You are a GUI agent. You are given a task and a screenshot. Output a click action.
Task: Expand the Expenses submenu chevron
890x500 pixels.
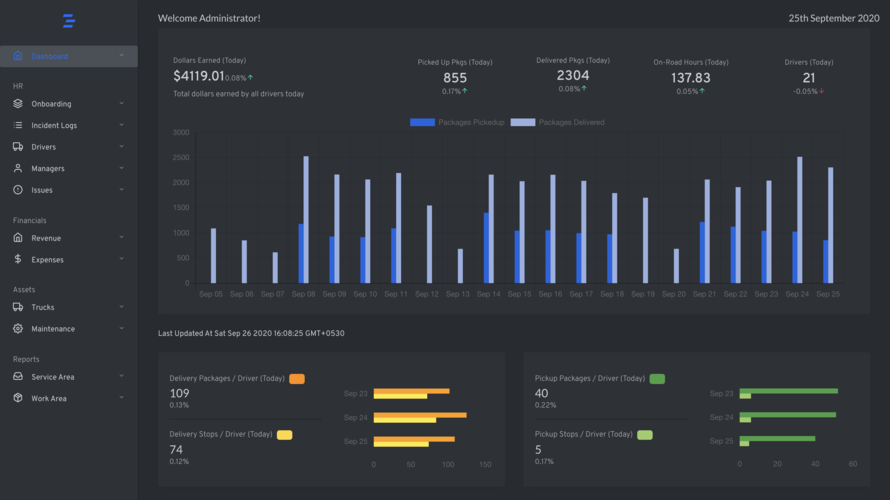click(x=121, y=259)
